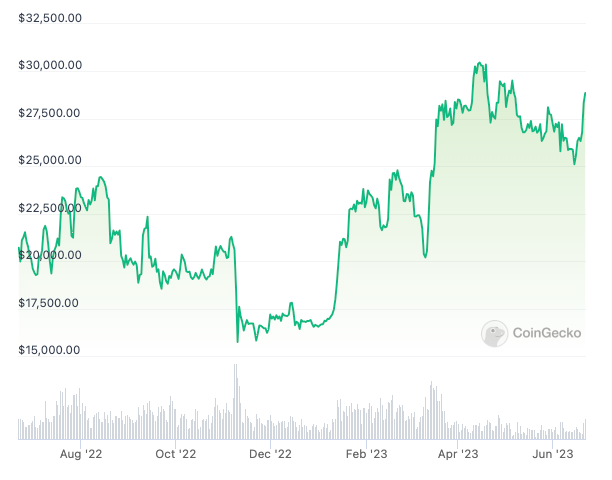Select the Dec '22 date label
Image resolution: width=612 pixels, height=480 pixels.
tap(270, 455)
